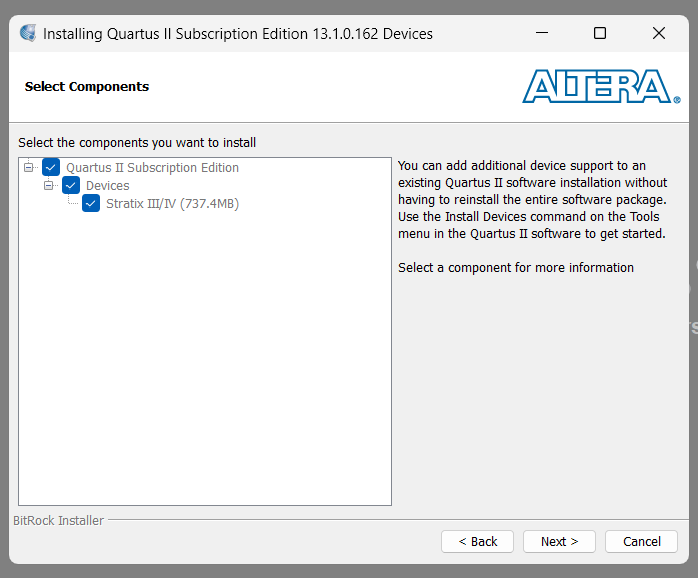Click the installer window title text

click(x=238, y=34)
